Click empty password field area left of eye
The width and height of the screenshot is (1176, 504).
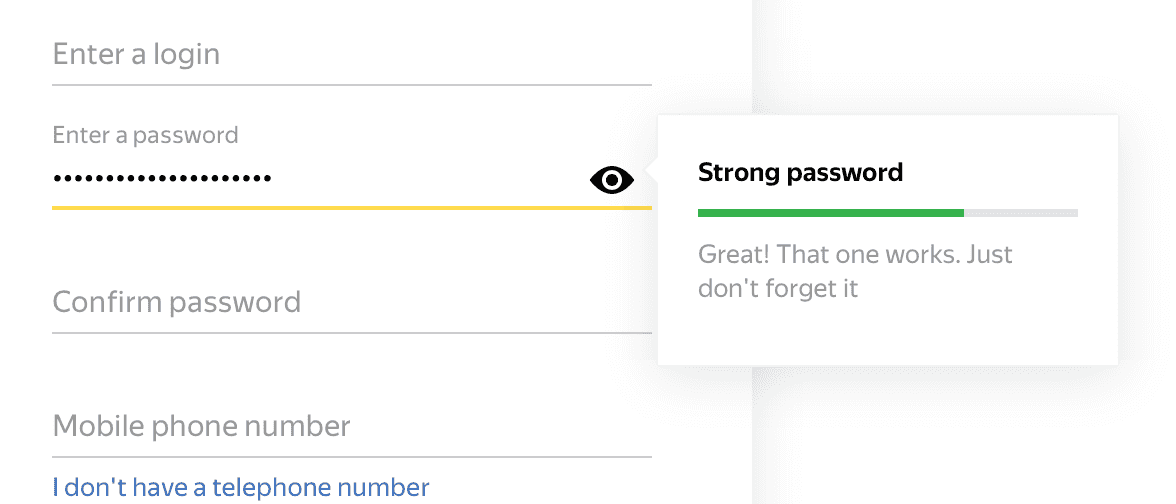(430, 179)
